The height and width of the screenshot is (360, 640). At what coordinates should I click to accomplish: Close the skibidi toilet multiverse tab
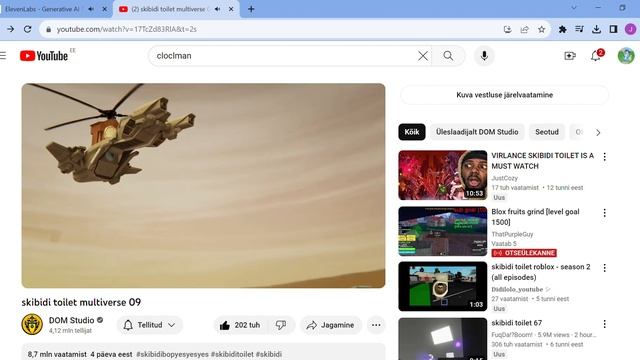pos(231,9)
